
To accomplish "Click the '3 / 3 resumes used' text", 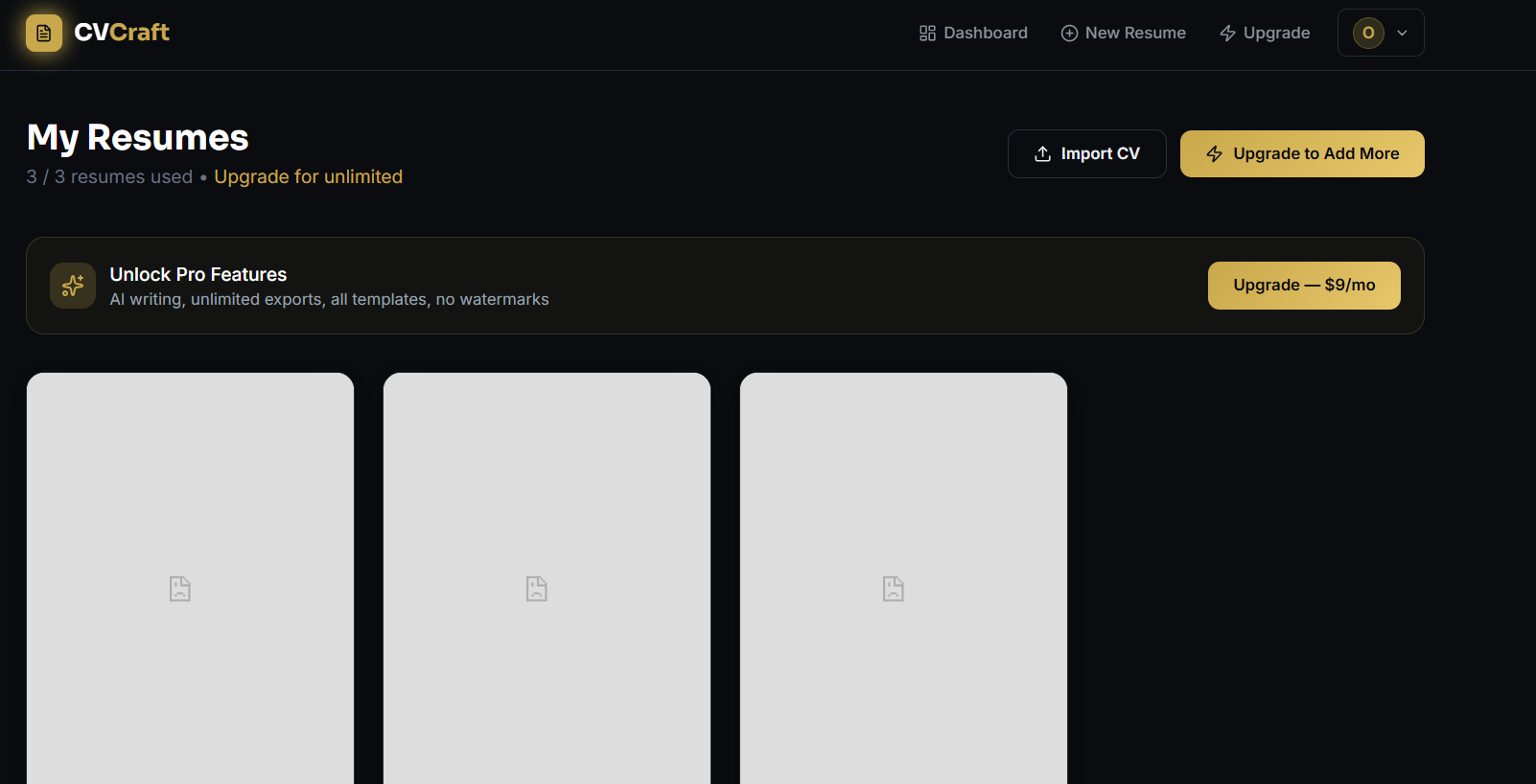I will pyautogui.click(x=109, y=176).
